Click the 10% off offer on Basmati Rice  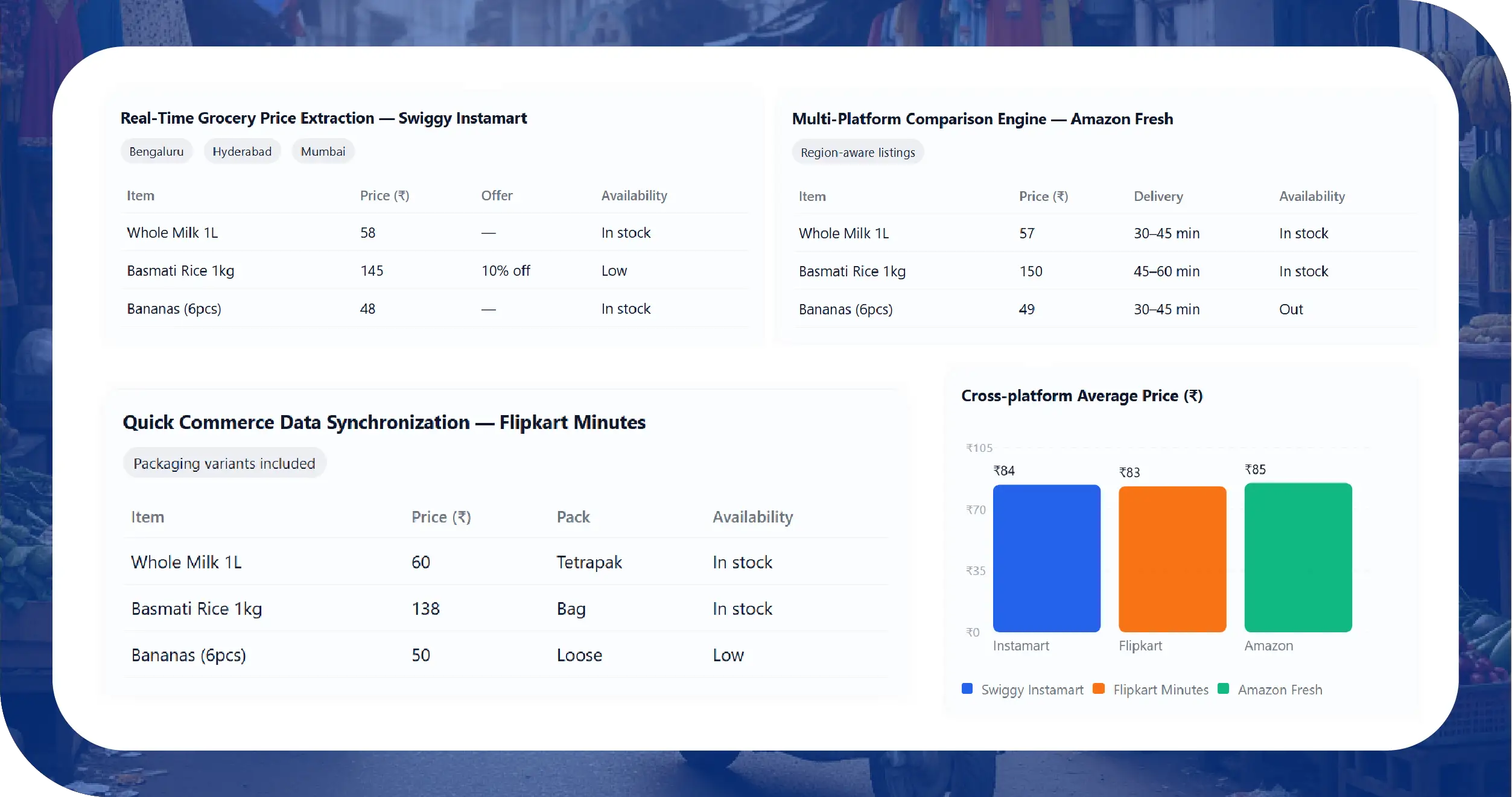(506, 270)
